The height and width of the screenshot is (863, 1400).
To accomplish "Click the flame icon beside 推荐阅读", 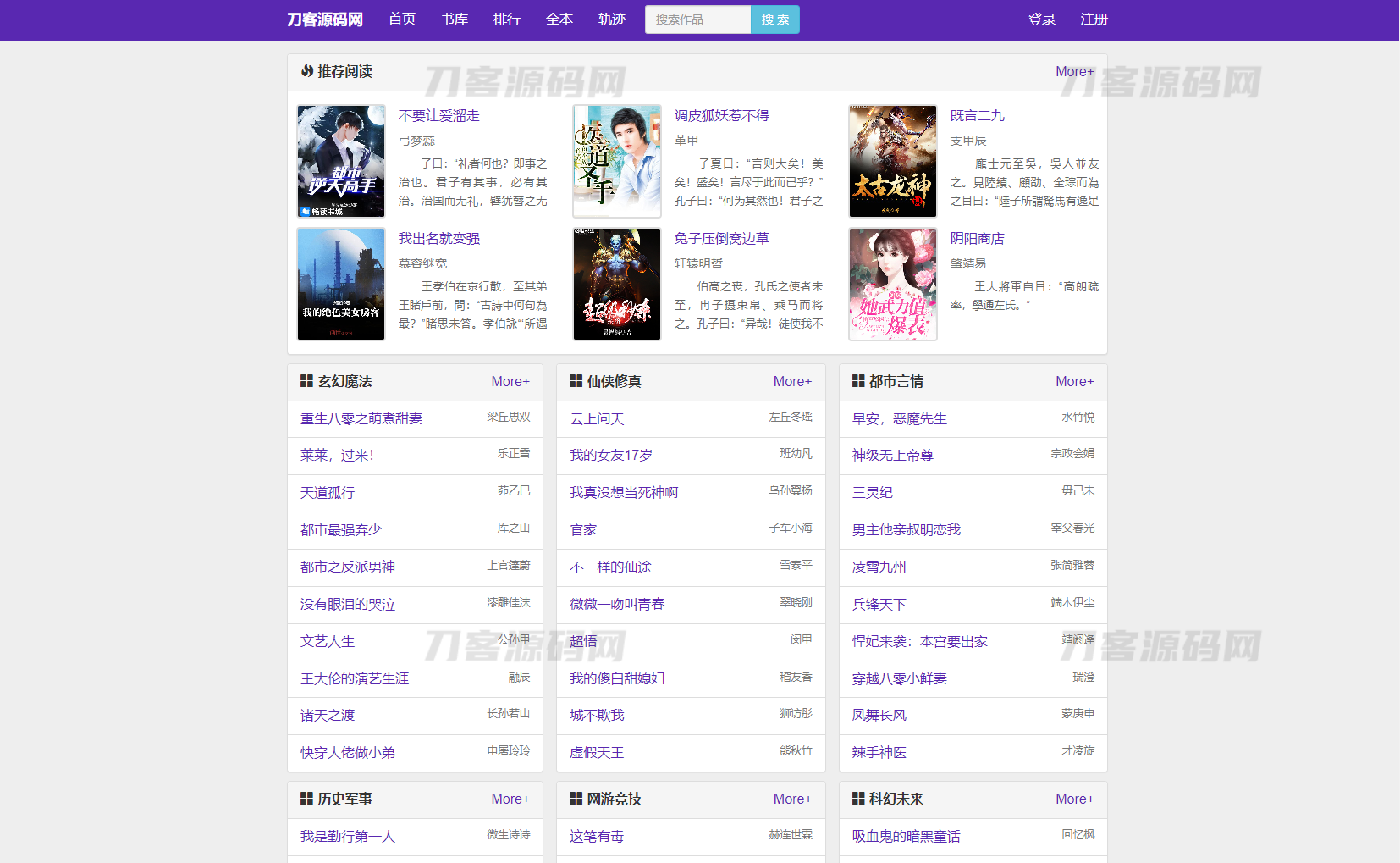I will (x=306, y=72).
